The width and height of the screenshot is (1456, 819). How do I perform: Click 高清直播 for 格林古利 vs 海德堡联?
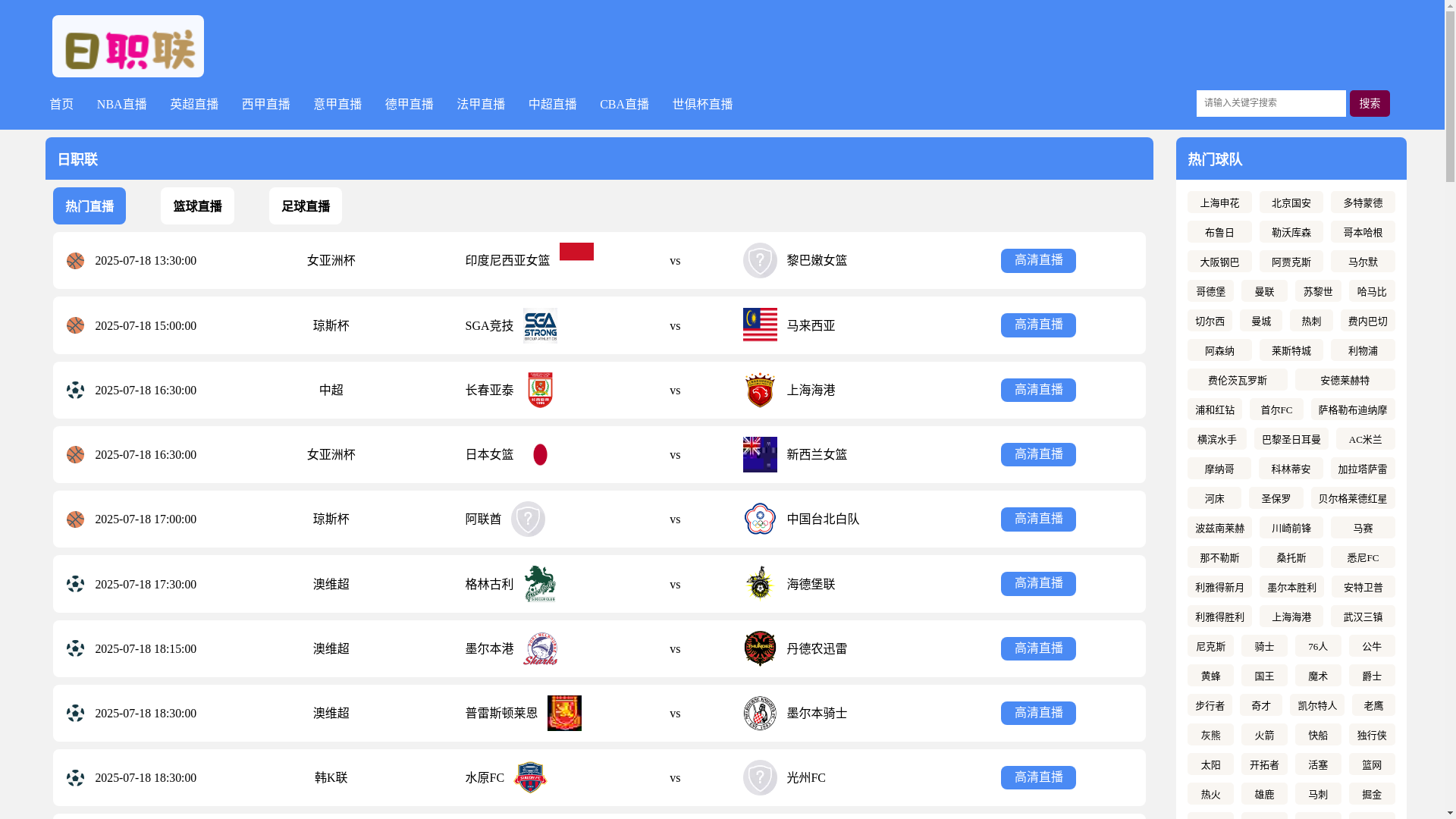pos(1038,584)
